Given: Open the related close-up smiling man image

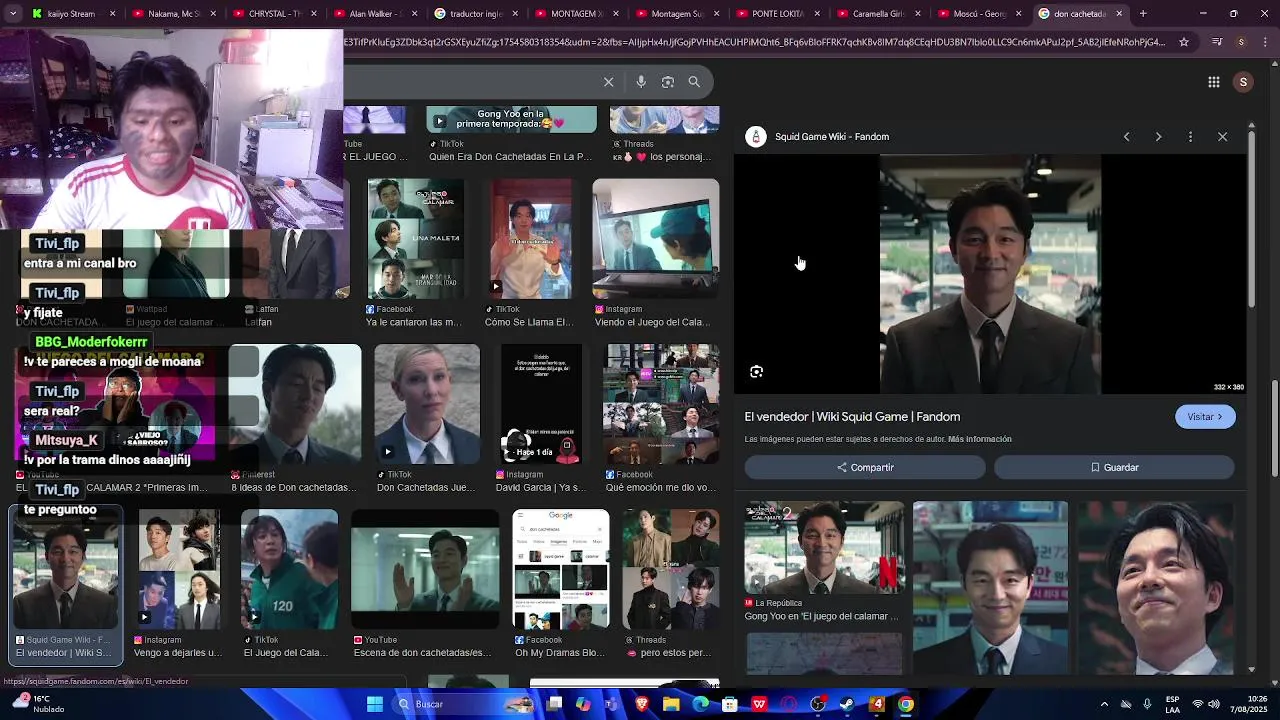Looking at the screenshot, I should click(x=1155, y=587).
